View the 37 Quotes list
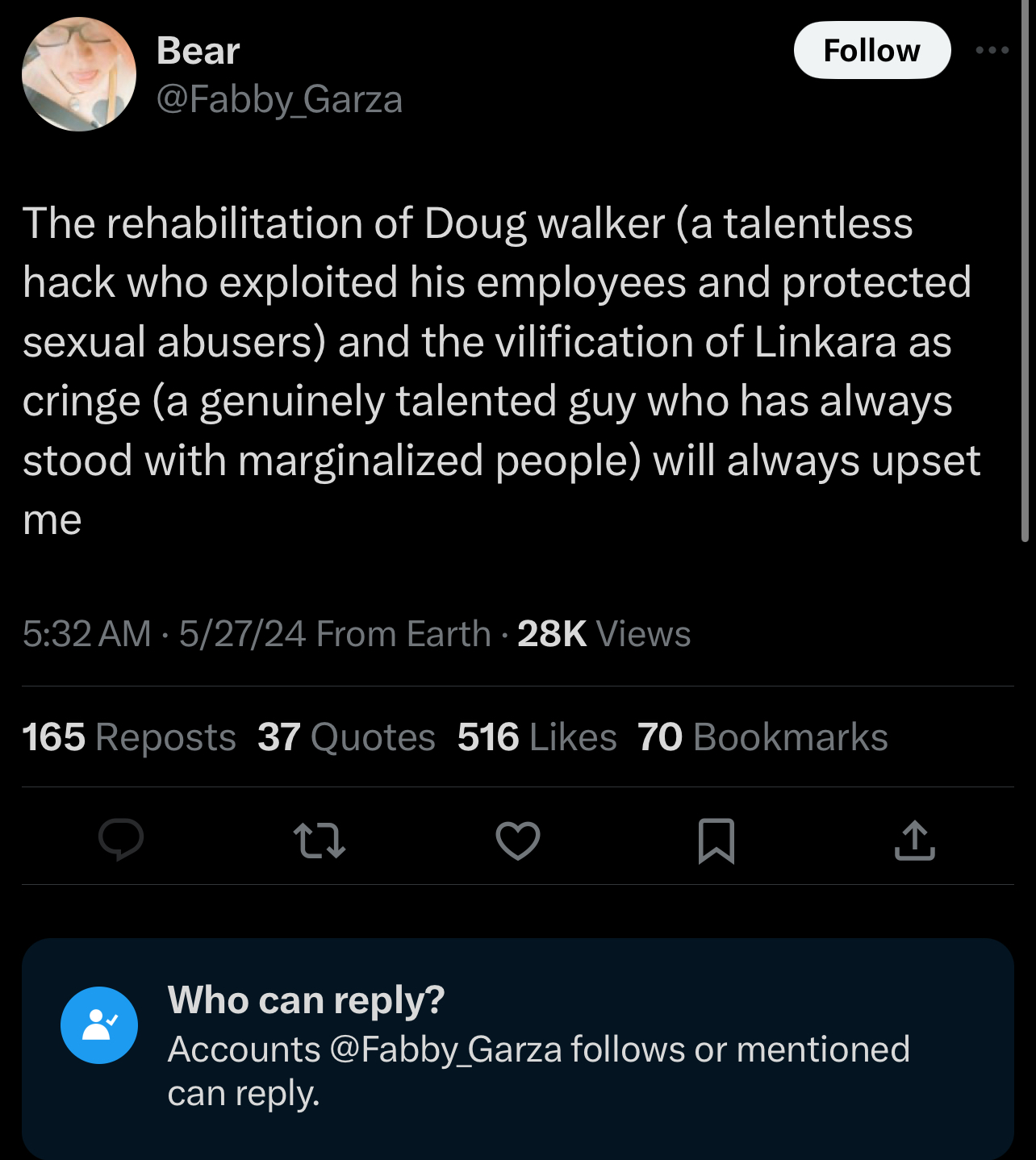 [x=346, y=736]
